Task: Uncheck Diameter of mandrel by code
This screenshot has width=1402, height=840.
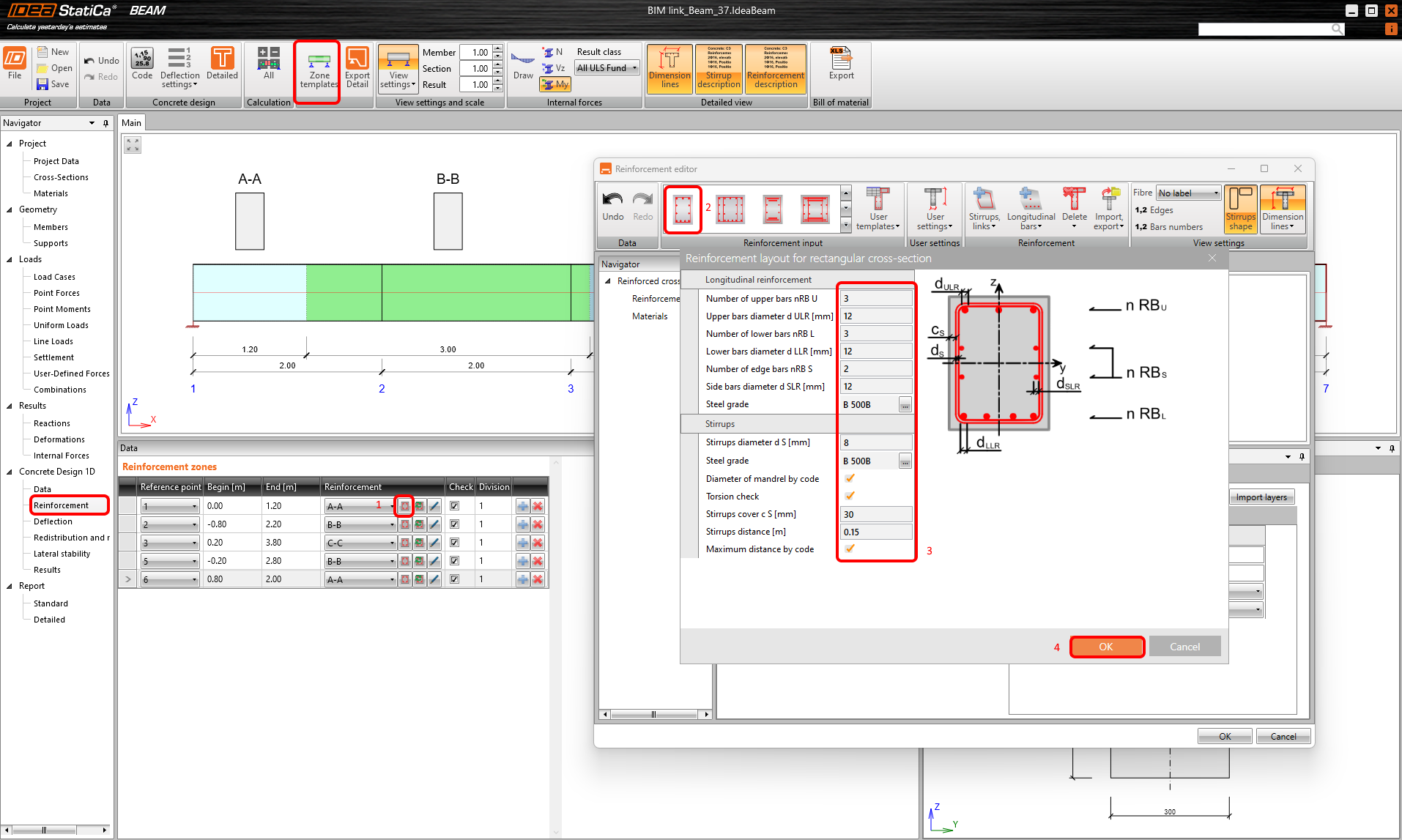Action: point(850,479)
